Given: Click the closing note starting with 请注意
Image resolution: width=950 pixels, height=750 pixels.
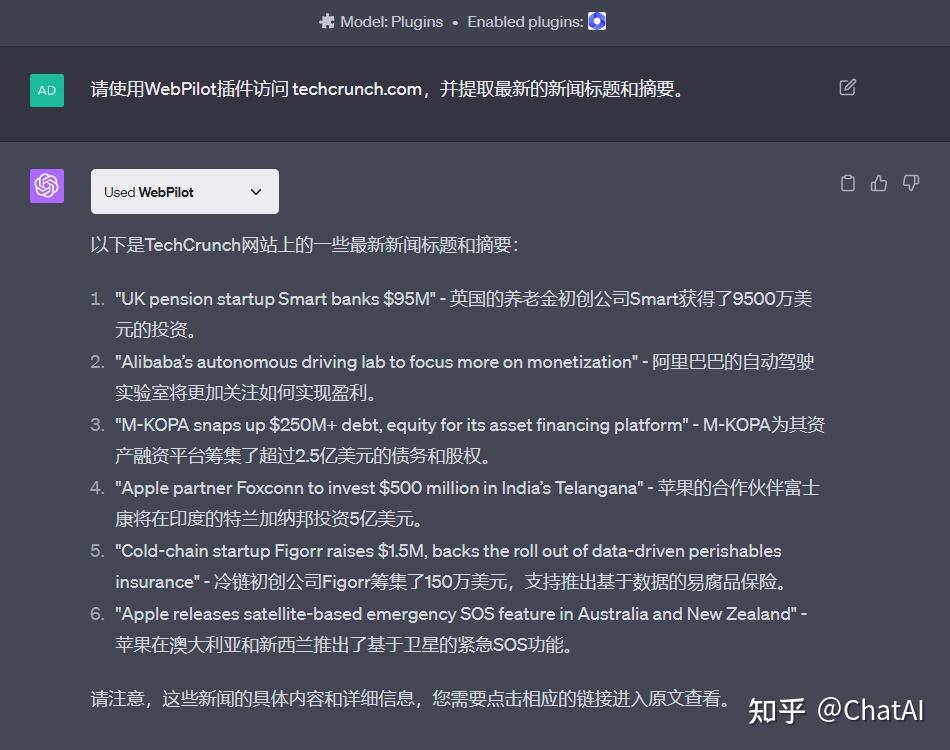Looking at the screenshot, I should tap(410, 699).
